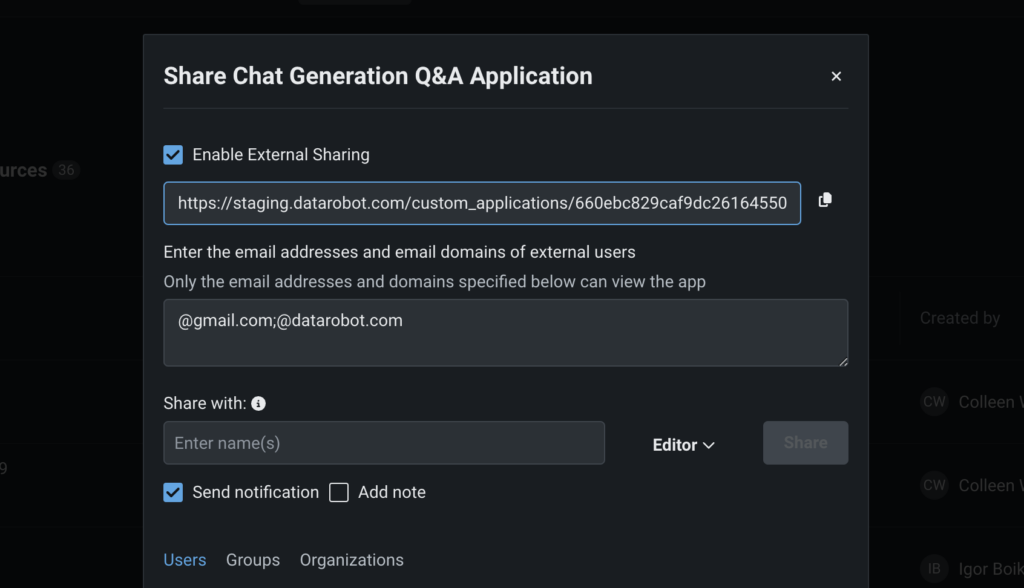Close the Share Chat Generation dialog
Screen dimensions: 1024x588
point(836,75)
